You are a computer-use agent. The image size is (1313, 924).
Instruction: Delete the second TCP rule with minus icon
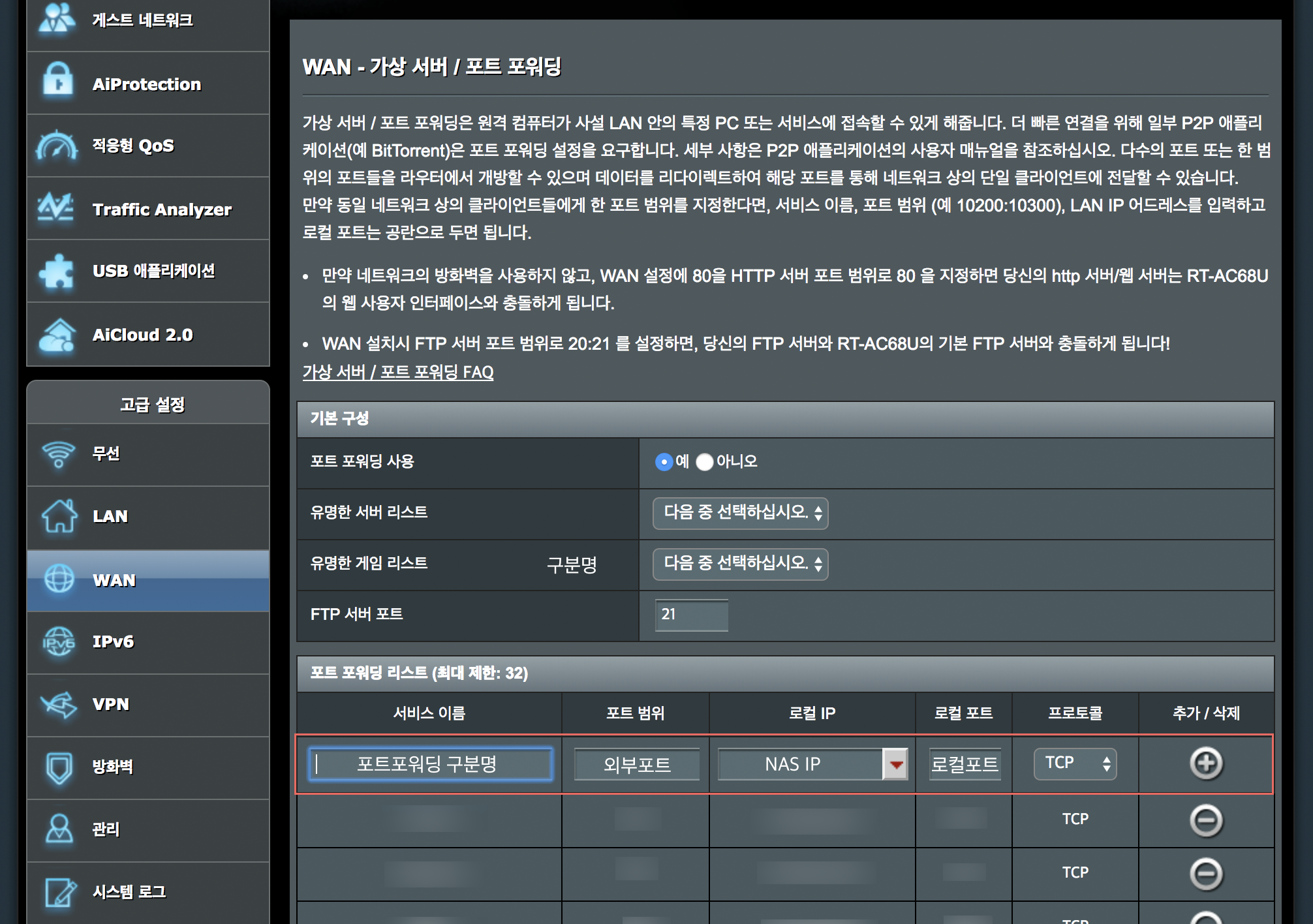1206,874
